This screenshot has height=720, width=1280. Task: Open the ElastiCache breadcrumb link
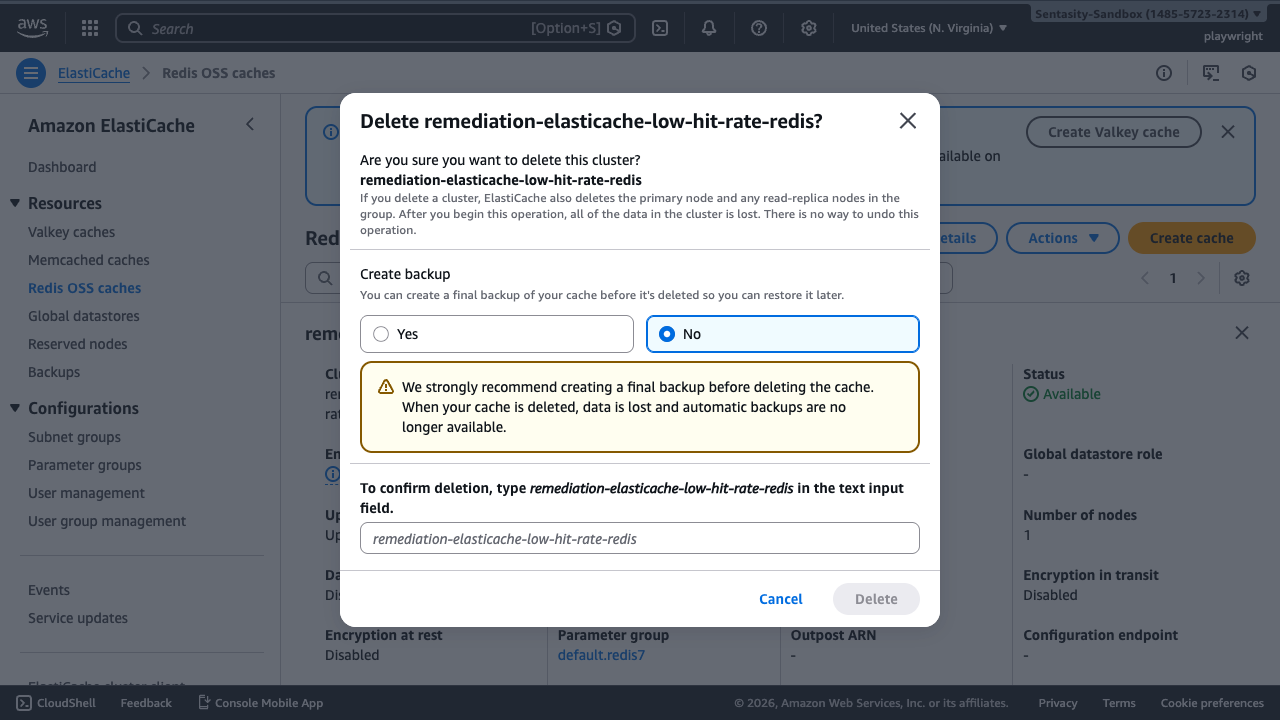pyautogui.click(x=94, y=73)
